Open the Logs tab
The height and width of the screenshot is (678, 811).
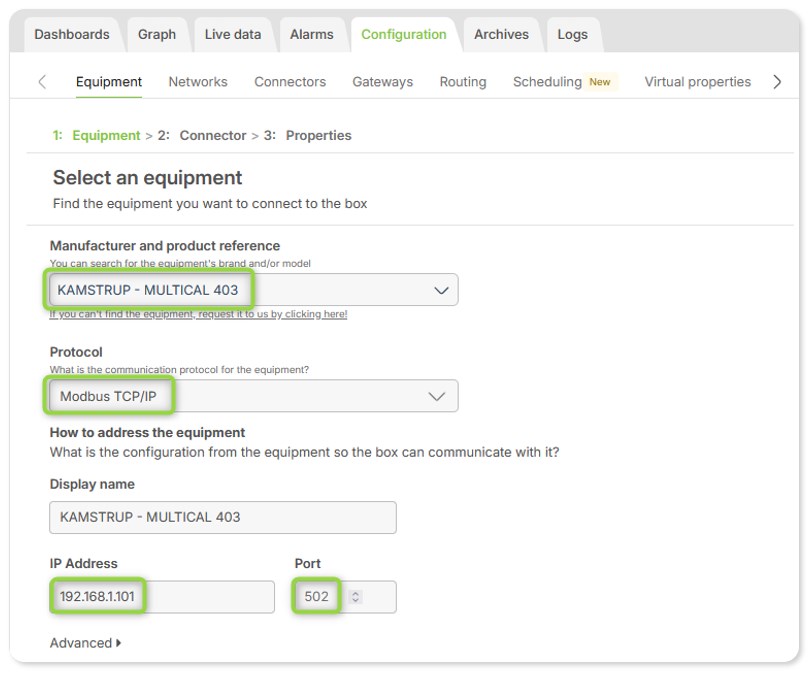click(573, 35)
